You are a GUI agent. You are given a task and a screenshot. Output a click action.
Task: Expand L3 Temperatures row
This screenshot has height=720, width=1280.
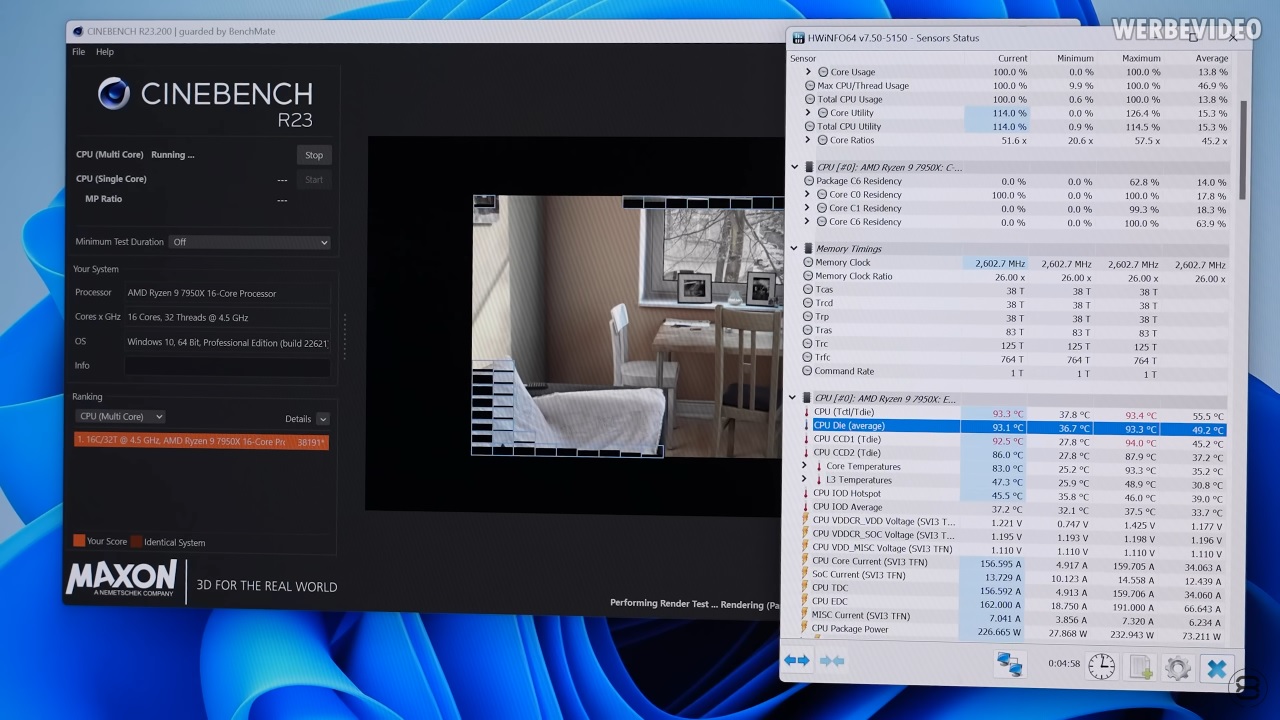805,480
